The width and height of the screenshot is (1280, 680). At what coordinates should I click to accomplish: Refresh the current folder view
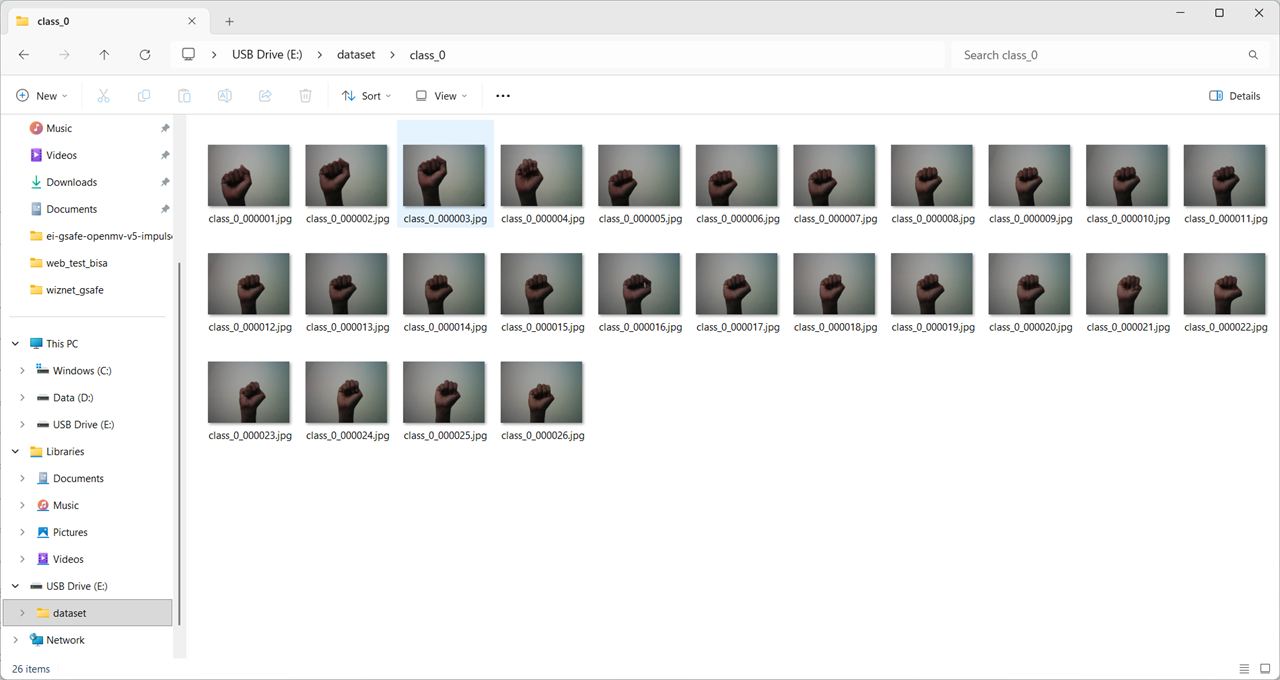coord(145,55)
